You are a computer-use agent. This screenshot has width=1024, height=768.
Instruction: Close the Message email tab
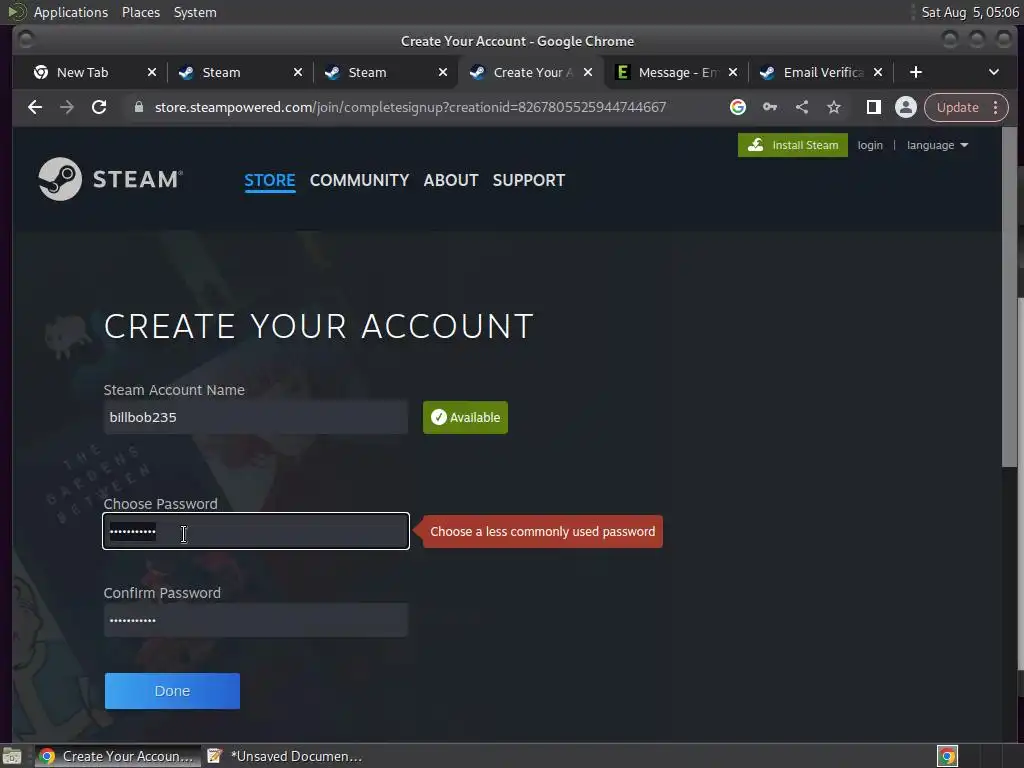(733, 72)
